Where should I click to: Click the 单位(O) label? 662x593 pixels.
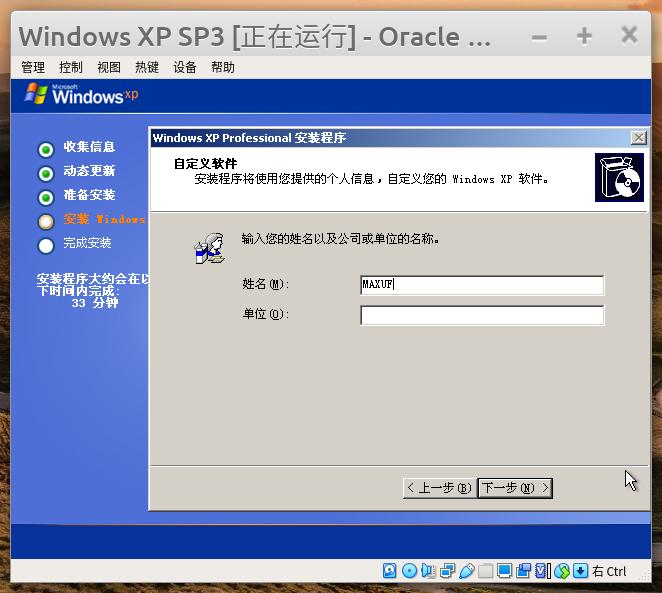click(x=266, y=314)
